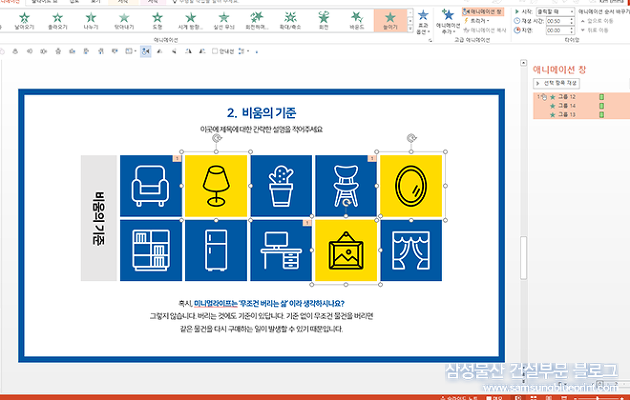
Task: Select 그룹 14 in animation pane
Action: pos(581,106)
